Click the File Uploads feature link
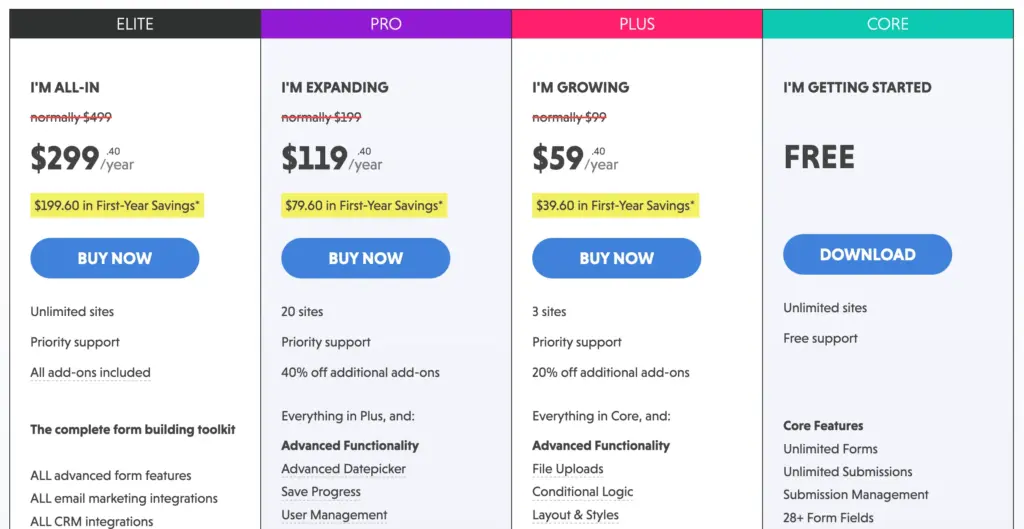The width and height of the screenshot is (1024, 529). click(568, 469)
